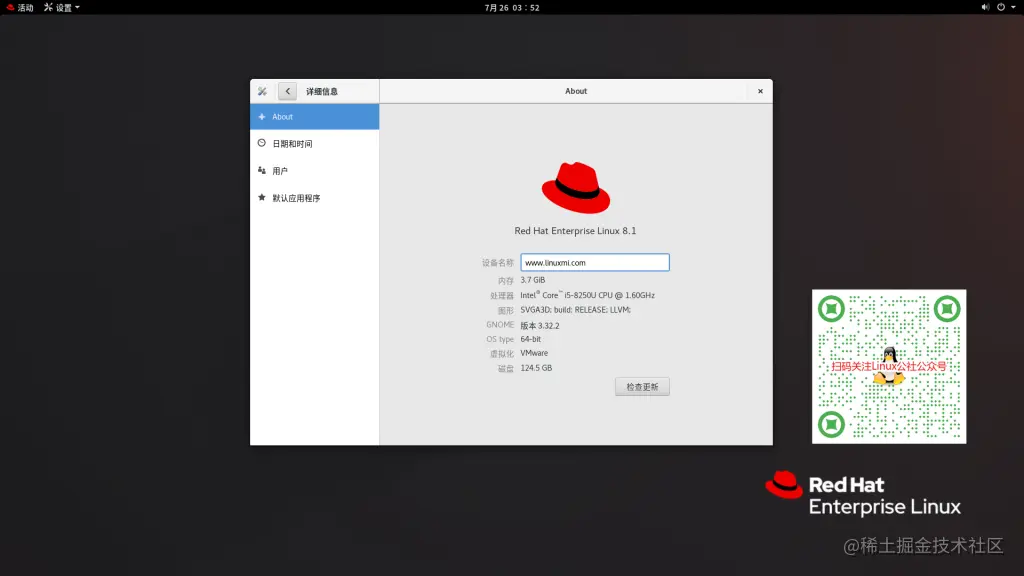The width and height of the screenshot is (1024, 576).
Task: Click the GNOME version 版本 3.32.2
Action: pos(540,325)
